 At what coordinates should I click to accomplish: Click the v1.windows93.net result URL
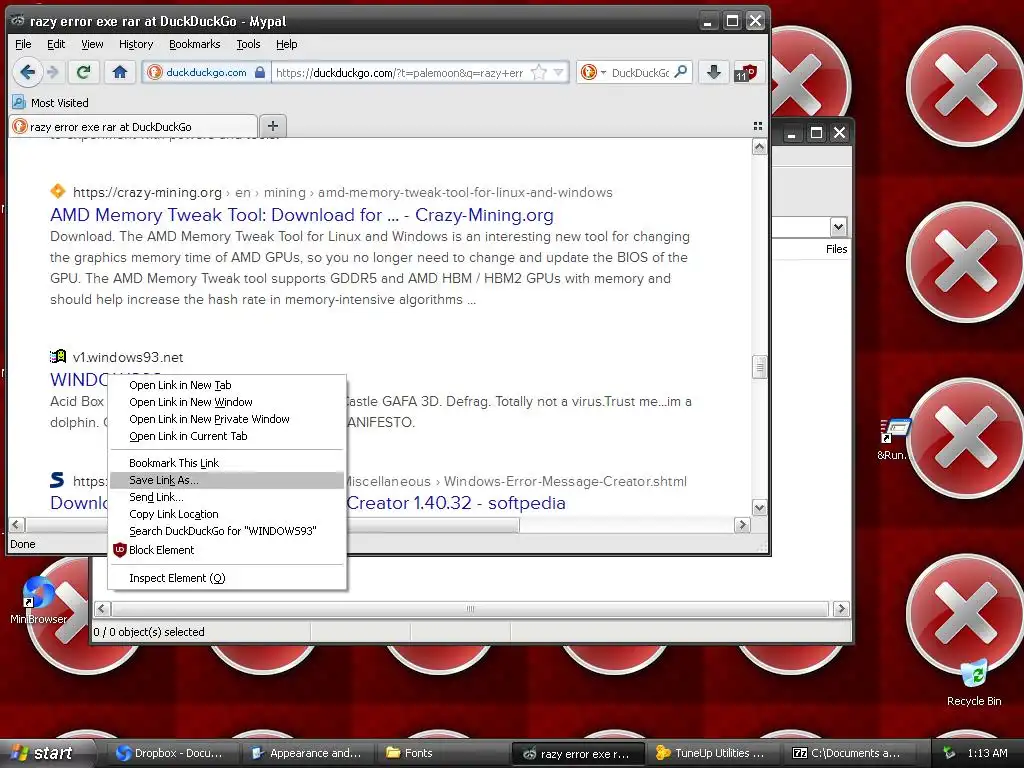pos(128,357)
